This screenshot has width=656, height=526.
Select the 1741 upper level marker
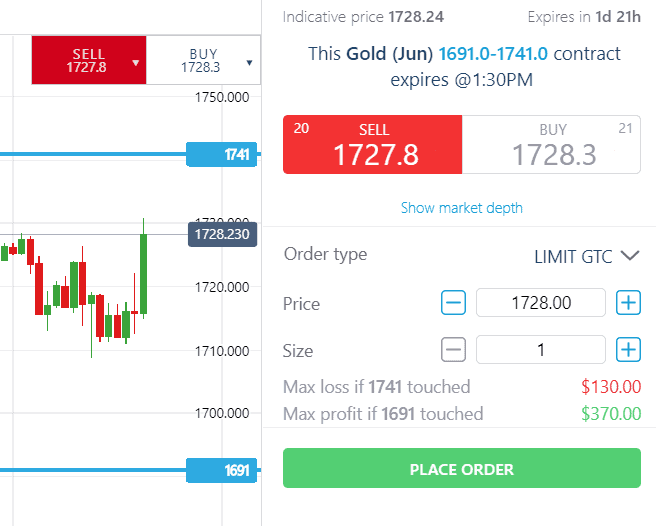[221, 154]
